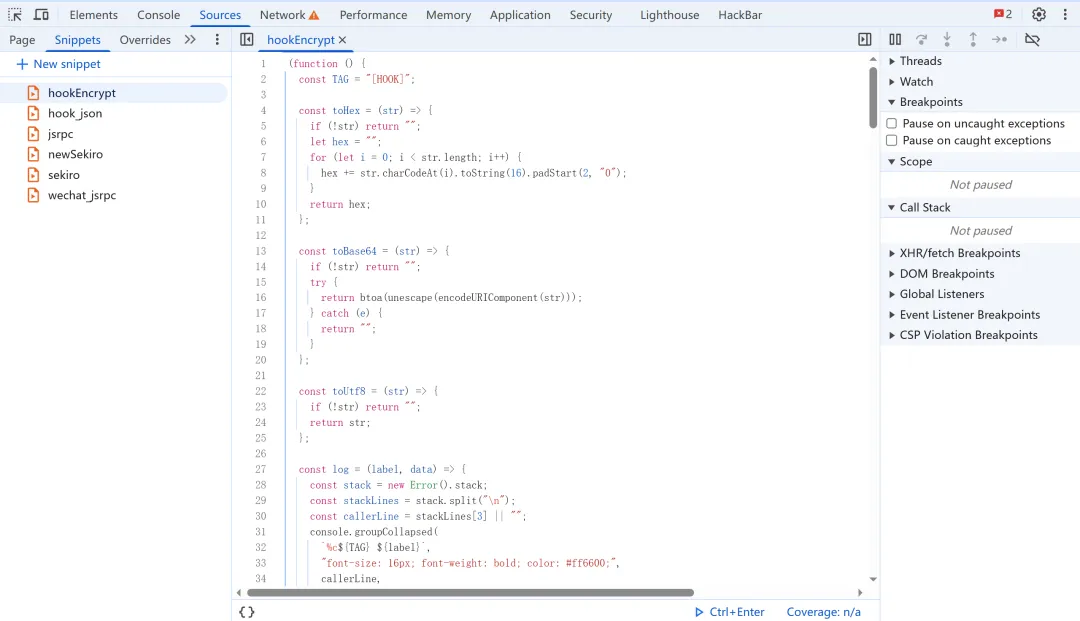The height and width of the screenshot is (621, 1080).
Task: Deactivate breakpoints icon
Action: [1032, 39]
